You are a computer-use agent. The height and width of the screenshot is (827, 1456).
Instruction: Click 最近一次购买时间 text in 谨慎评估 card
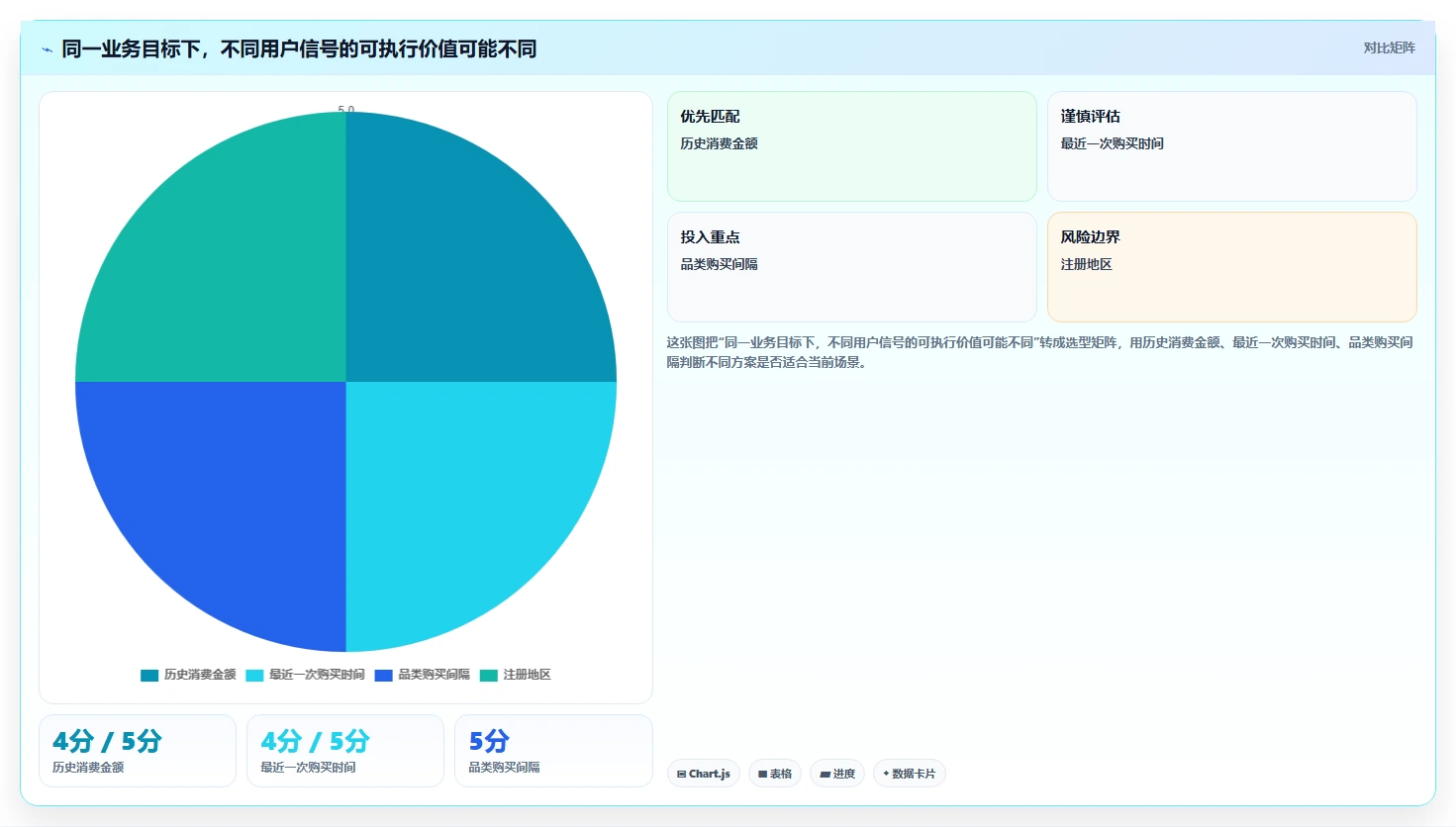pos(1112,143)
